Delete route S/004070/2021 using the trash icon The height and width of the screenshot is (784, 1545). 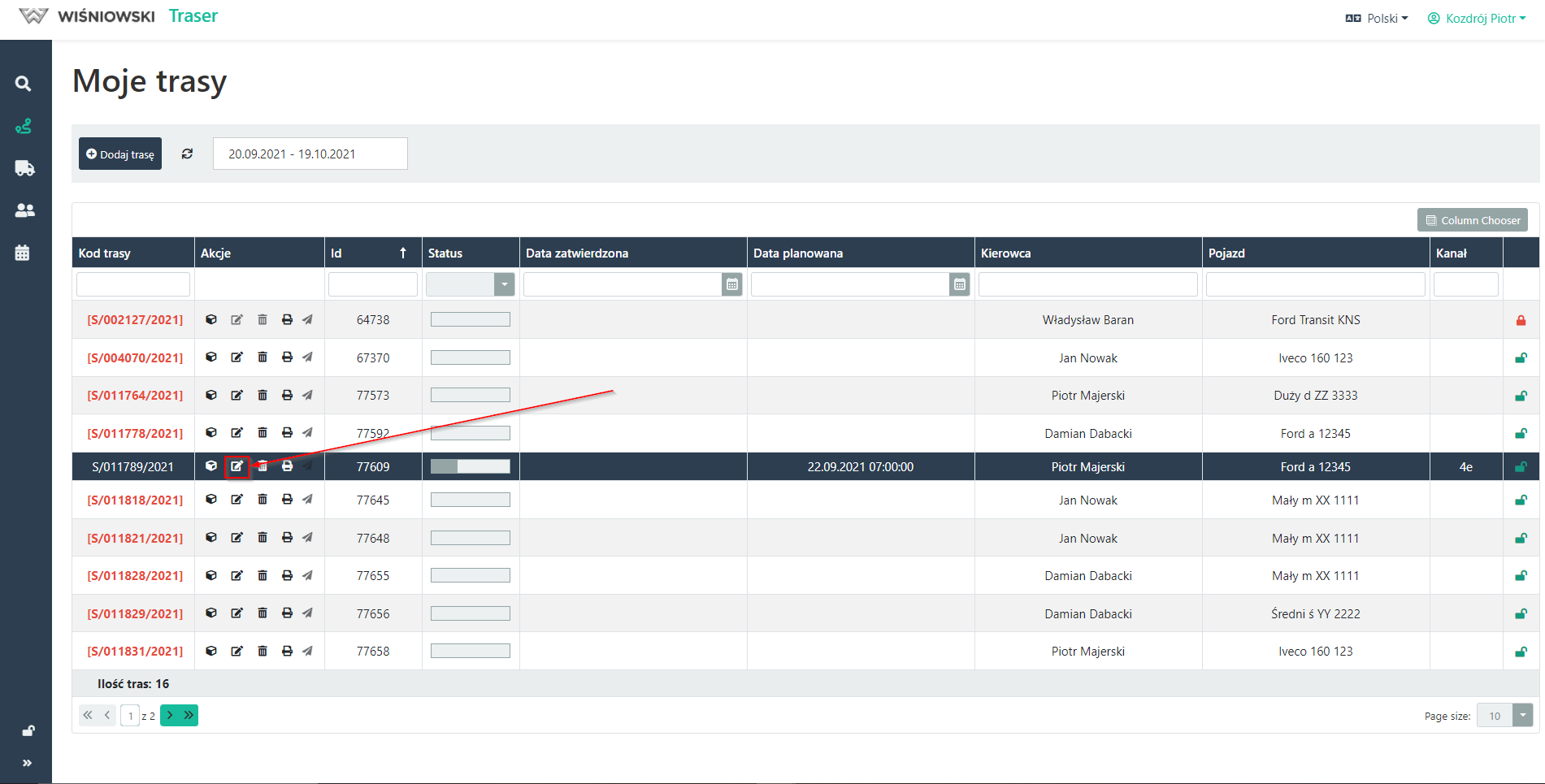pos(263,357)
